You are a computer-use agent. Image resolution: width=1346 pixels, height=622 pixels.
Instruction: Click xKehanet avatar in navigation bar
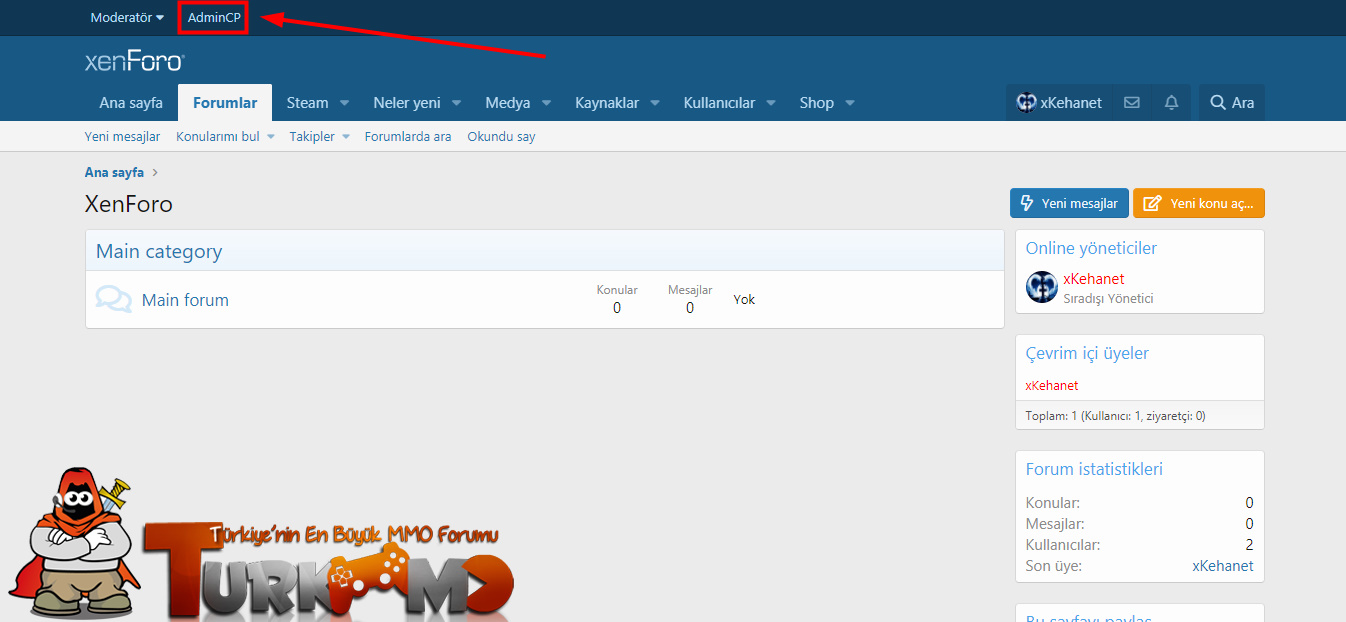[x=1026, y=102]
